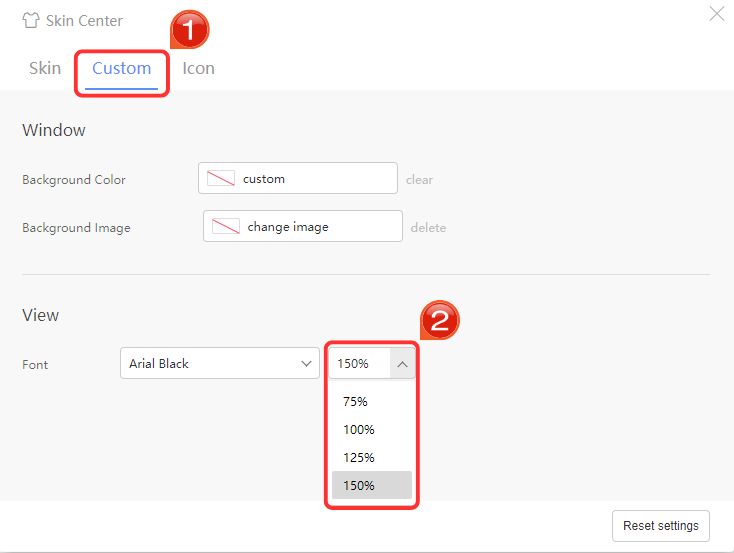Collapse the font size dropdown arrow

(x=402, y=364)
